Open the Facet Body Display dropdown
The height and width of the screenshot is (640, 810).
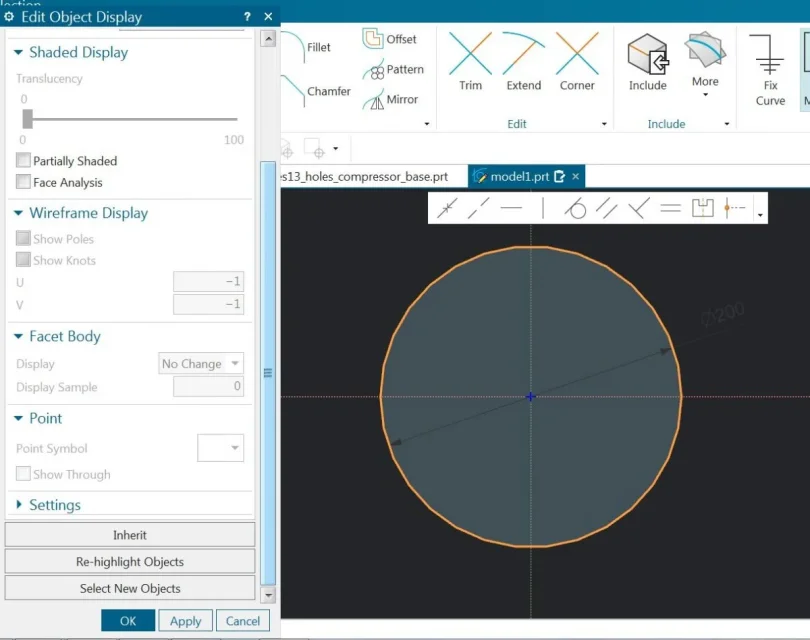click(x=201, y=364)
